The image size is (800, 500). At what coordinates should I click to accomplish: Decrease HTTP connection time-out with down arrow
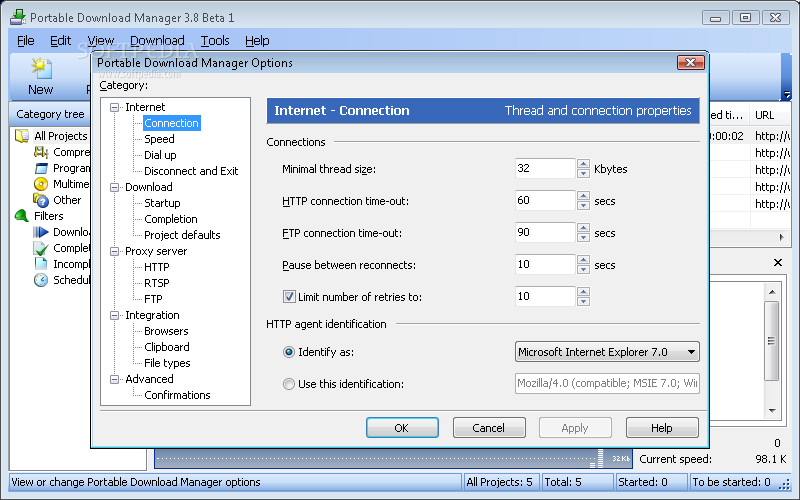[583, 206]
